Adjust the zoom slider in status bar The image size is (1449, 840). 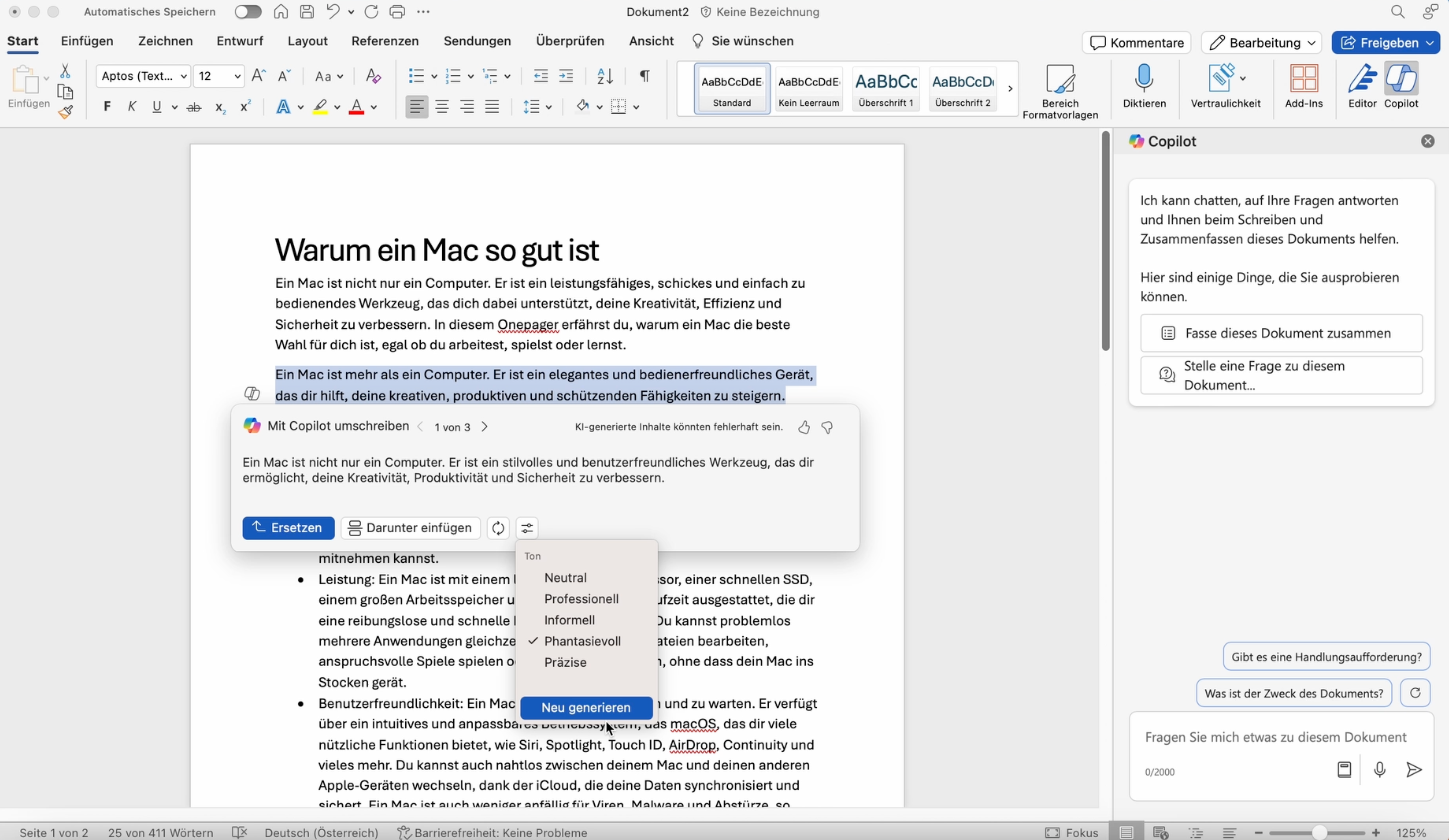[x=1319, y=833]
